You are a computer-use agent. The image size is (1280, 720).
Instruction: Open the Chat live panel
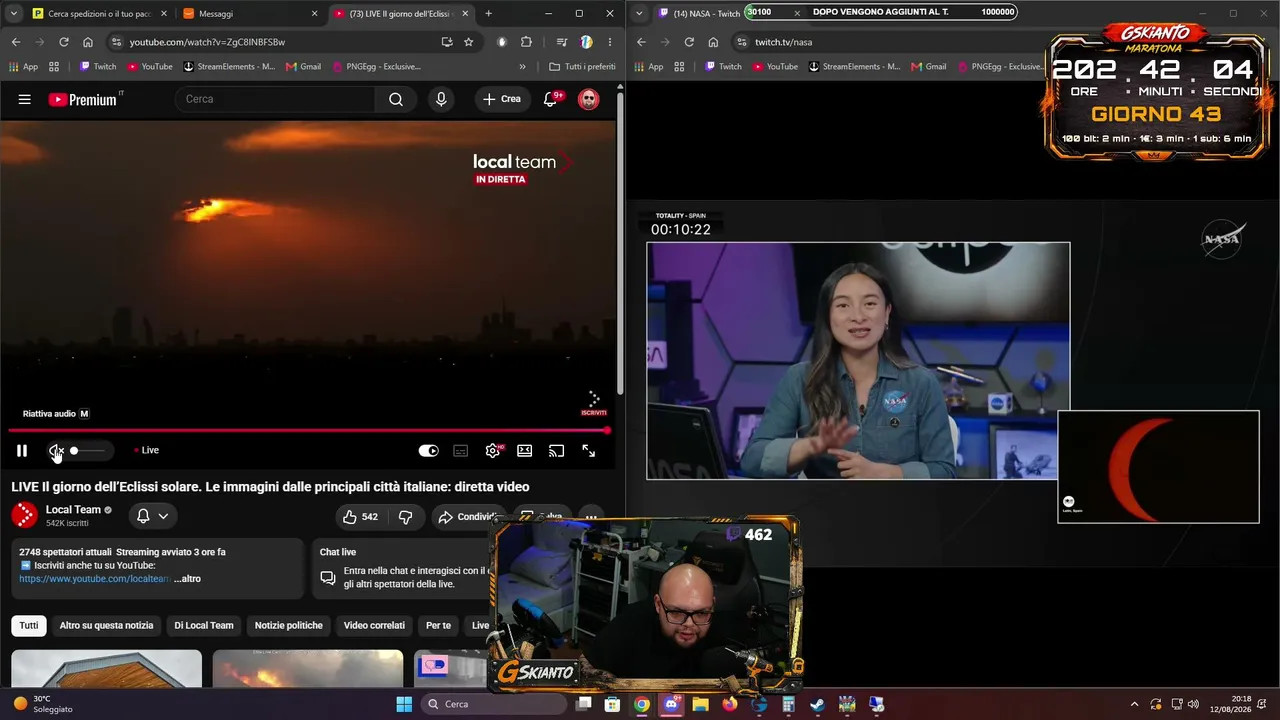400,568
